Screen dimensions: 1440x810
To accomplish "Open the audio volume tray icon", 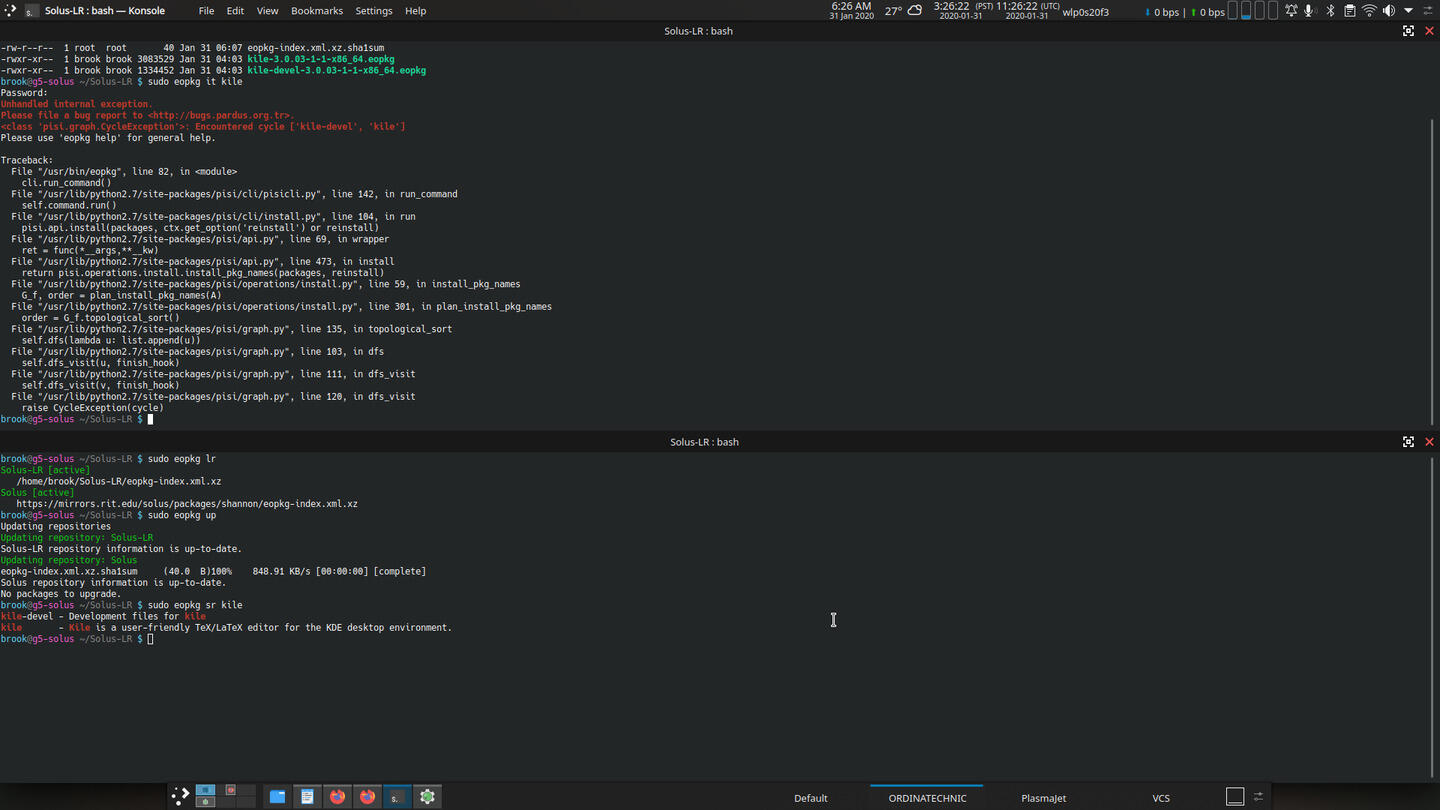I will 1388,11.
